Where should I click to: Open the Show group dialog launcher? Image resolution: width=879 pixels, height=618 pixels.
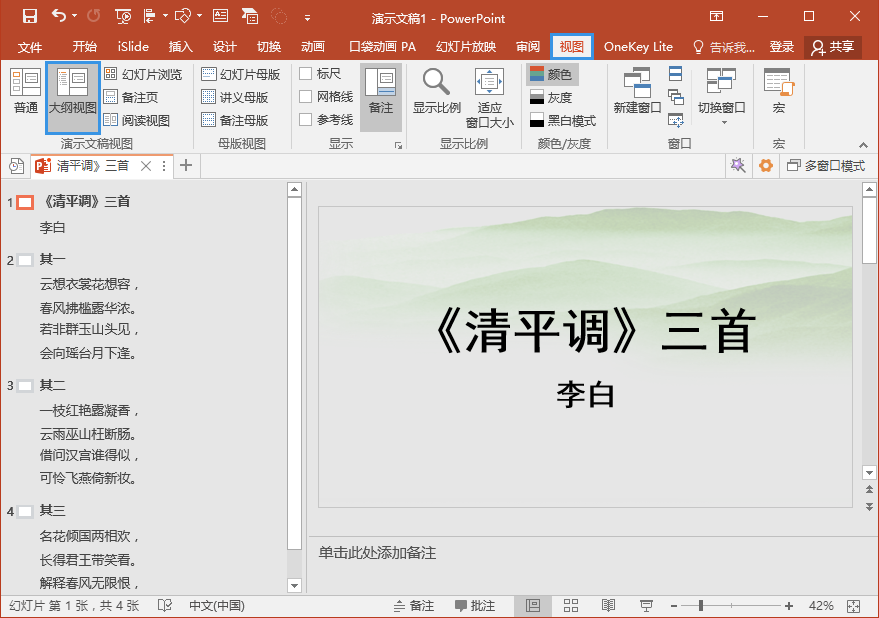[x=398, y=146]
